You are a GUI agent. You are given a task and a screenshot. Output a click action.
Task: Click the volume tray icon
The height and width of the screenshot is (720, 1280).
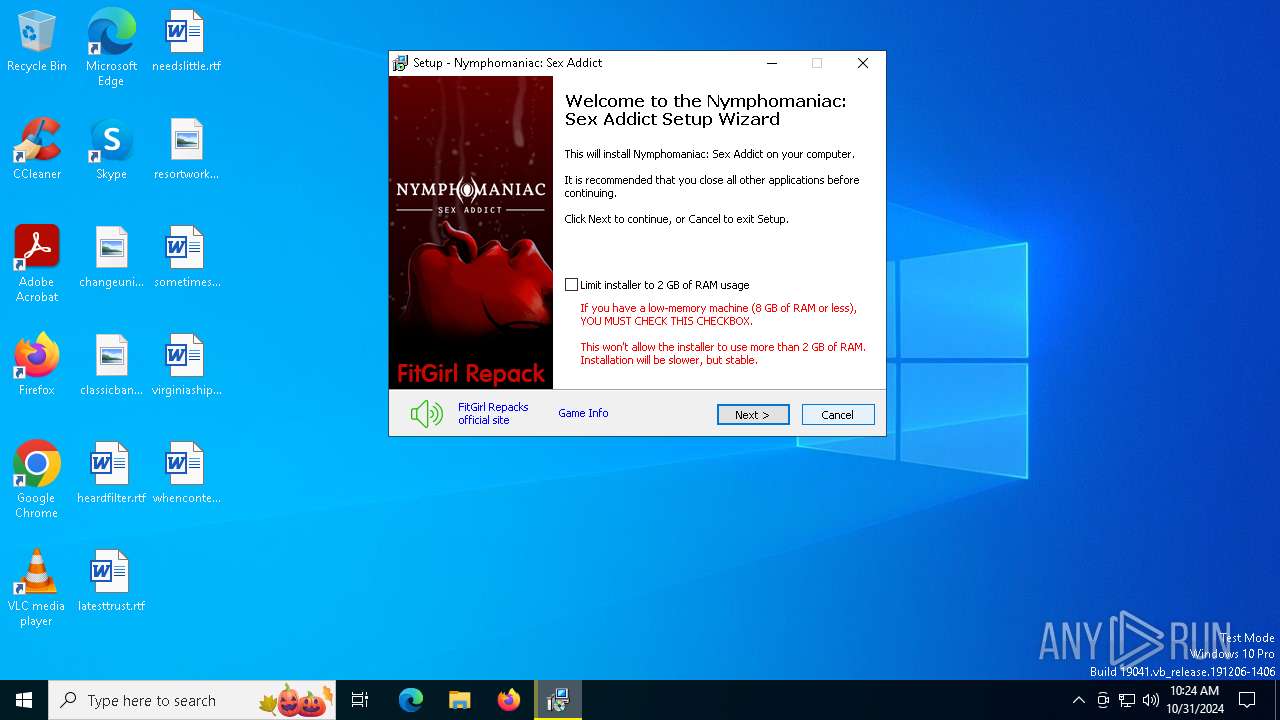(x=1151, y=700)
